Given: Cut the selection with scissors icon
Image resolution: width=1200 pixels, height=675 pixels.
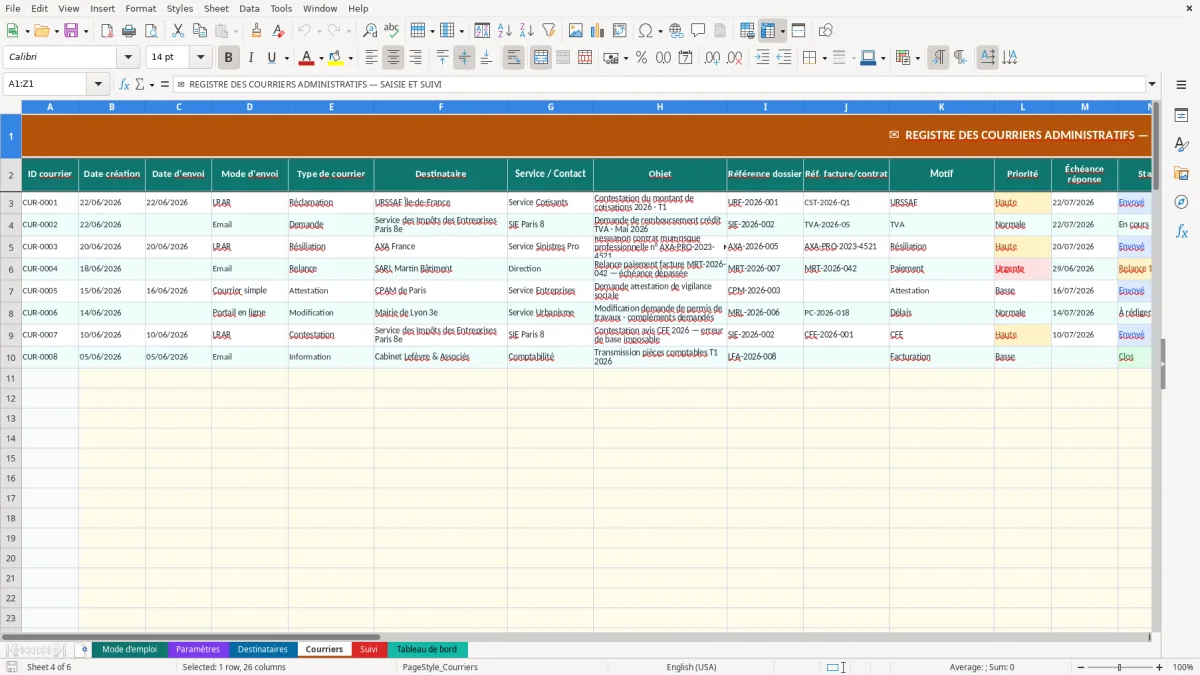Looking at the screenshot, I should (x=177, y=31).
